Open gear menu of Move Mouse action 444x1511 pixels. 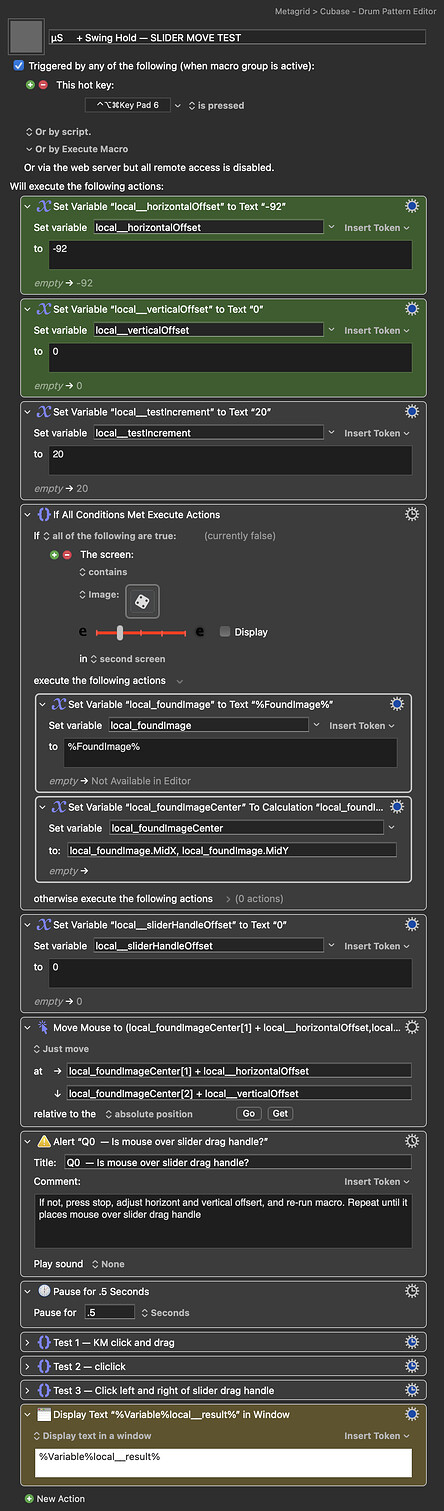[x=411, y=1027]
